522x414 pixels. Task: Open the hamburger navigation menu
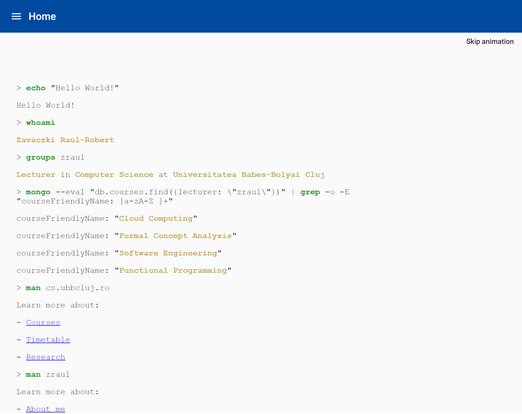click(16, 16)
